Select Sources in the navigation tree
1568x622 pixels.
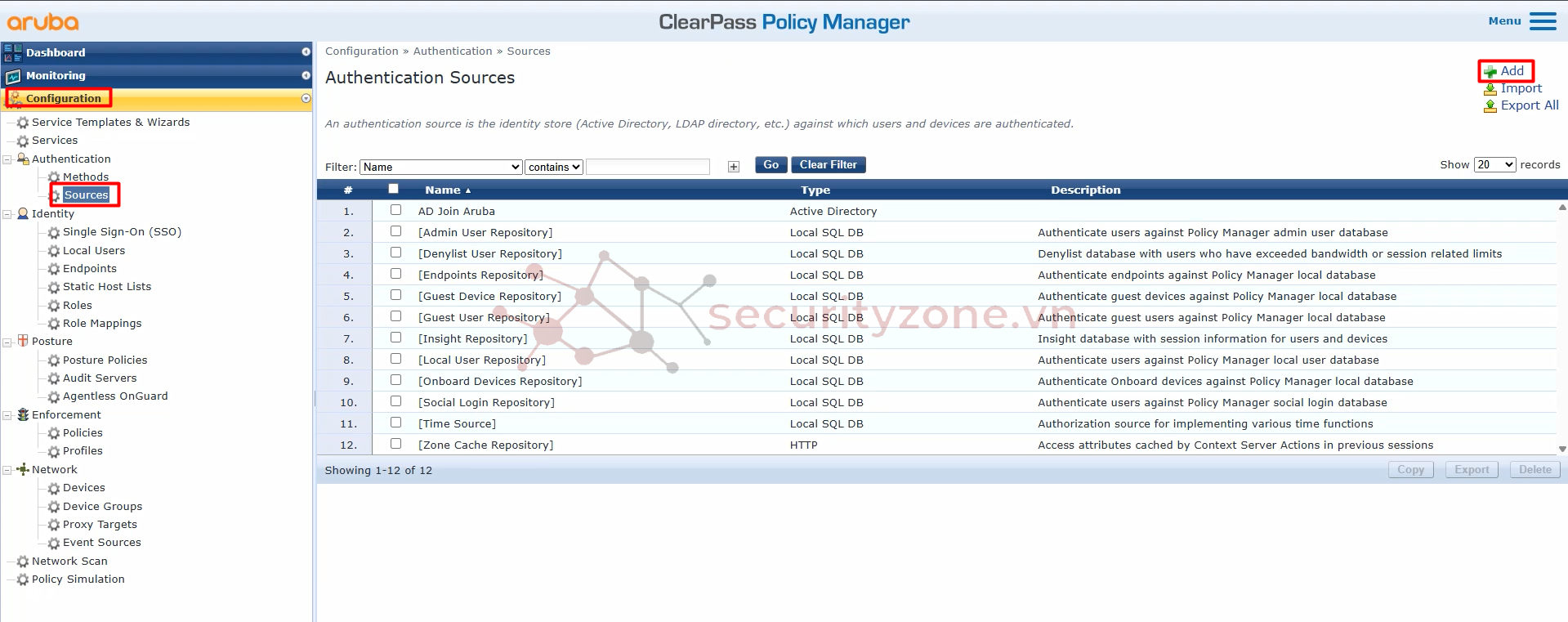[86, 195]
